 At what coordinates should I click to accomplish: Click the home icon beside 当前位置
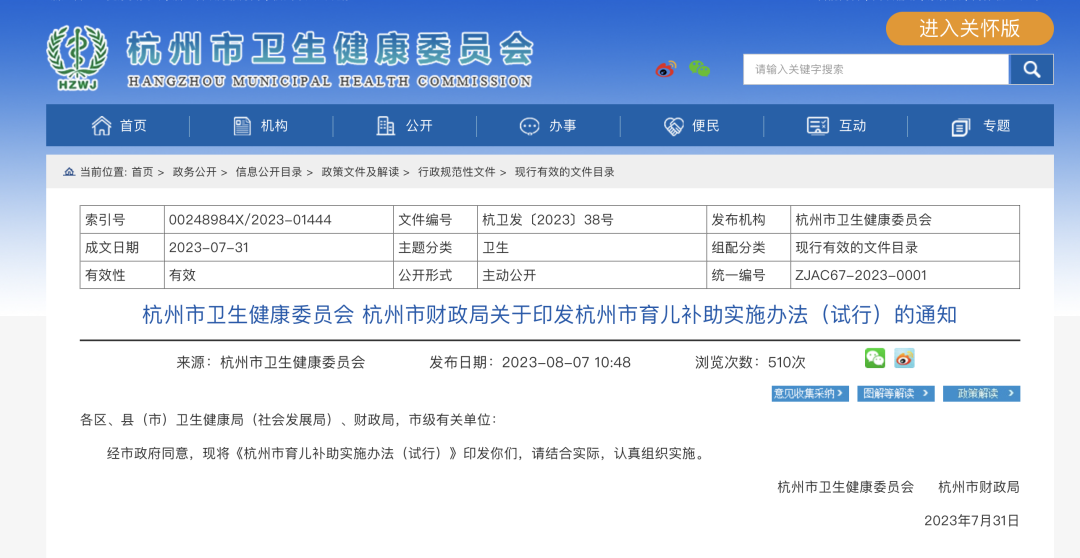tap(69, 172)
